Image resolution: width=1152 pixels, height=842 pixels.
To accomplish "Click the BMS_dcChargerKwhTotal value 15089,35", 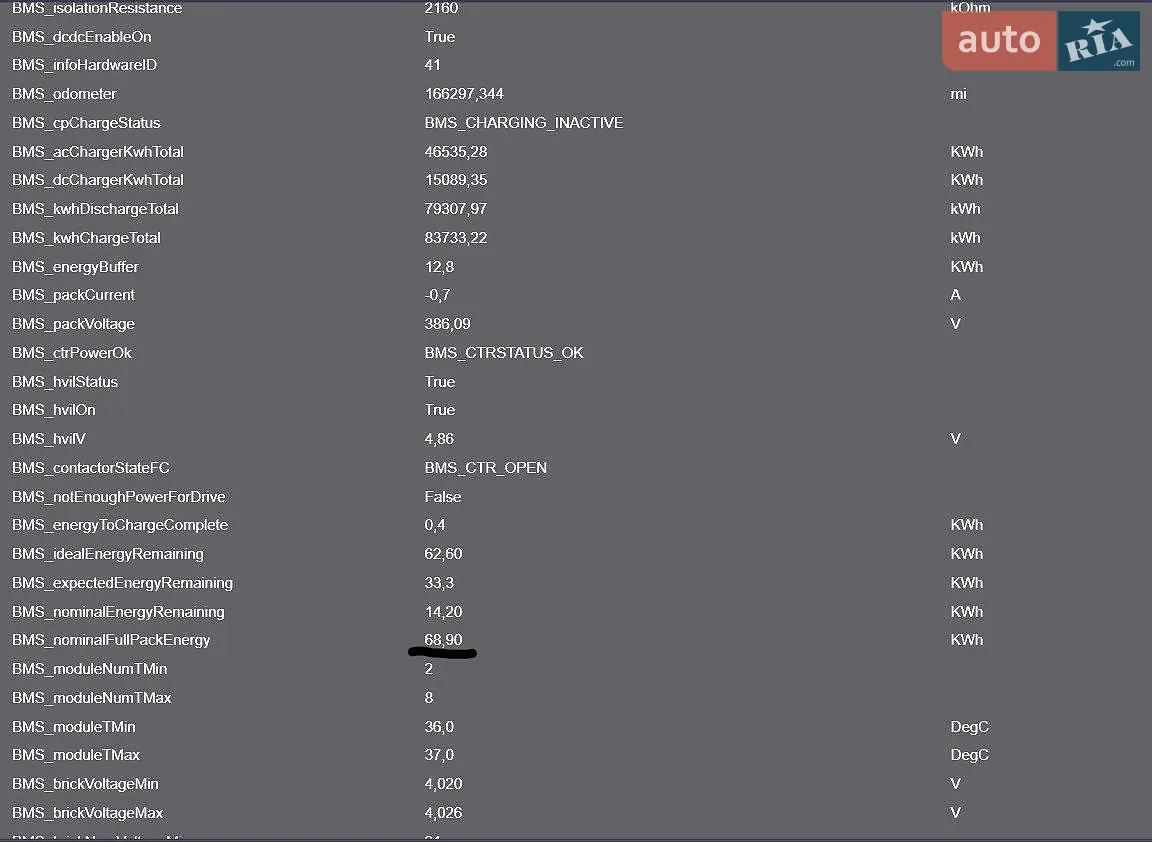I will [456, 180].
